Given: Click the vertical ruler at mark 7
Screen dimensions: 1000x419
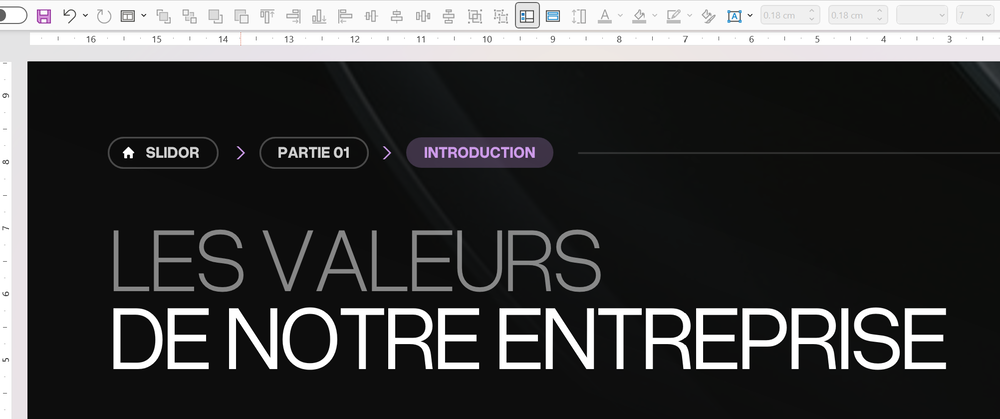Looking at the screenshot, I should click(6, 228).
